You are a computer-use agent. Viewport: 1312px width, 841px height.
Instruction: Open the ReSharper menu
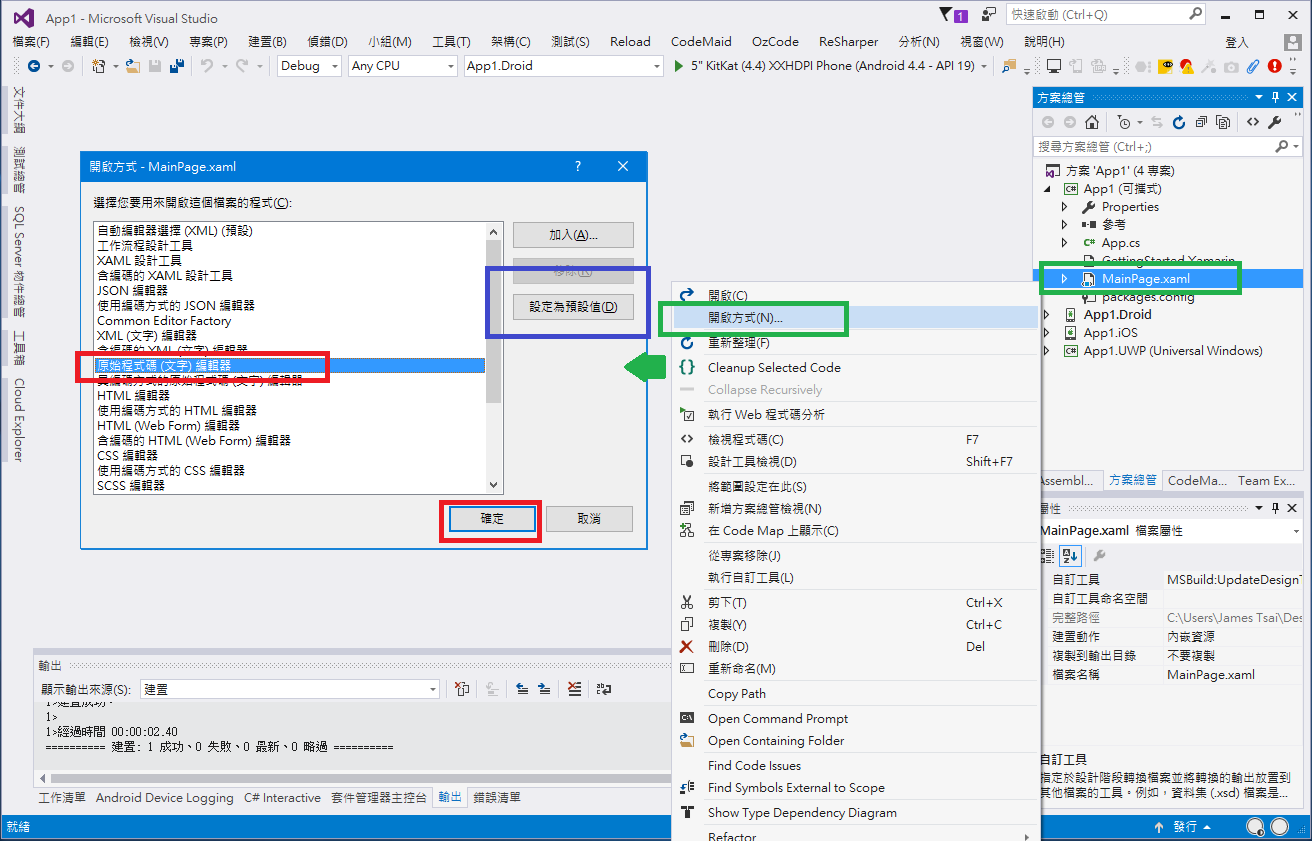pyautogui.click(x=848, y=41)
